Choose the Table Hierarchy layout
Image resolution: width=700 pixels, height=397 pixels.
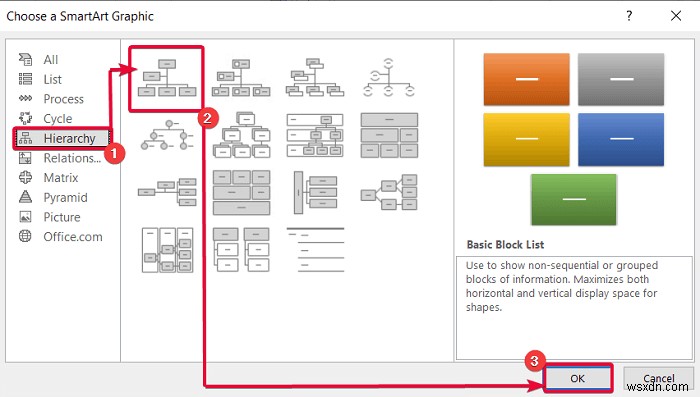click(x=389, y=135)
